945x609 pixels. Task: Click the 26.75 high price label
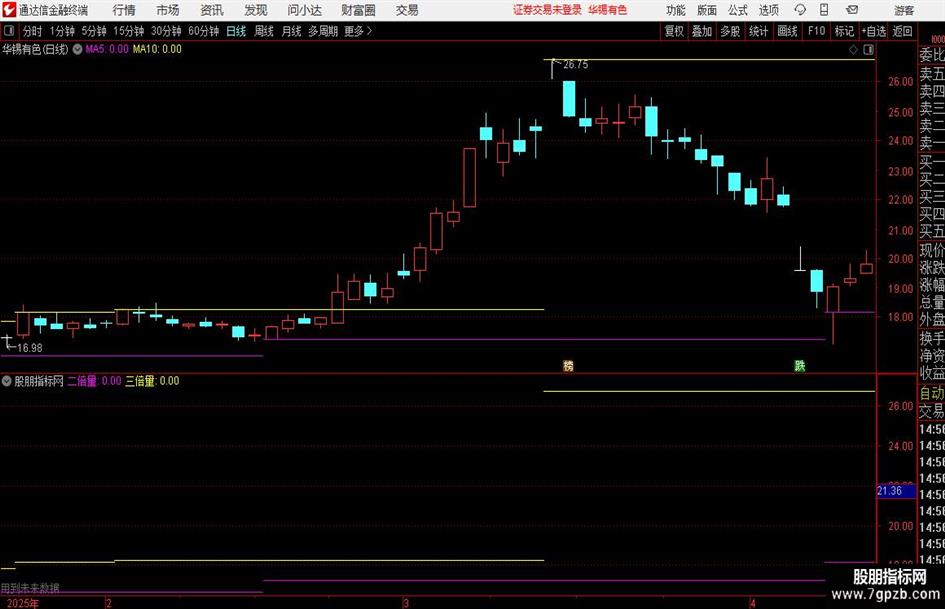(576, 65)
